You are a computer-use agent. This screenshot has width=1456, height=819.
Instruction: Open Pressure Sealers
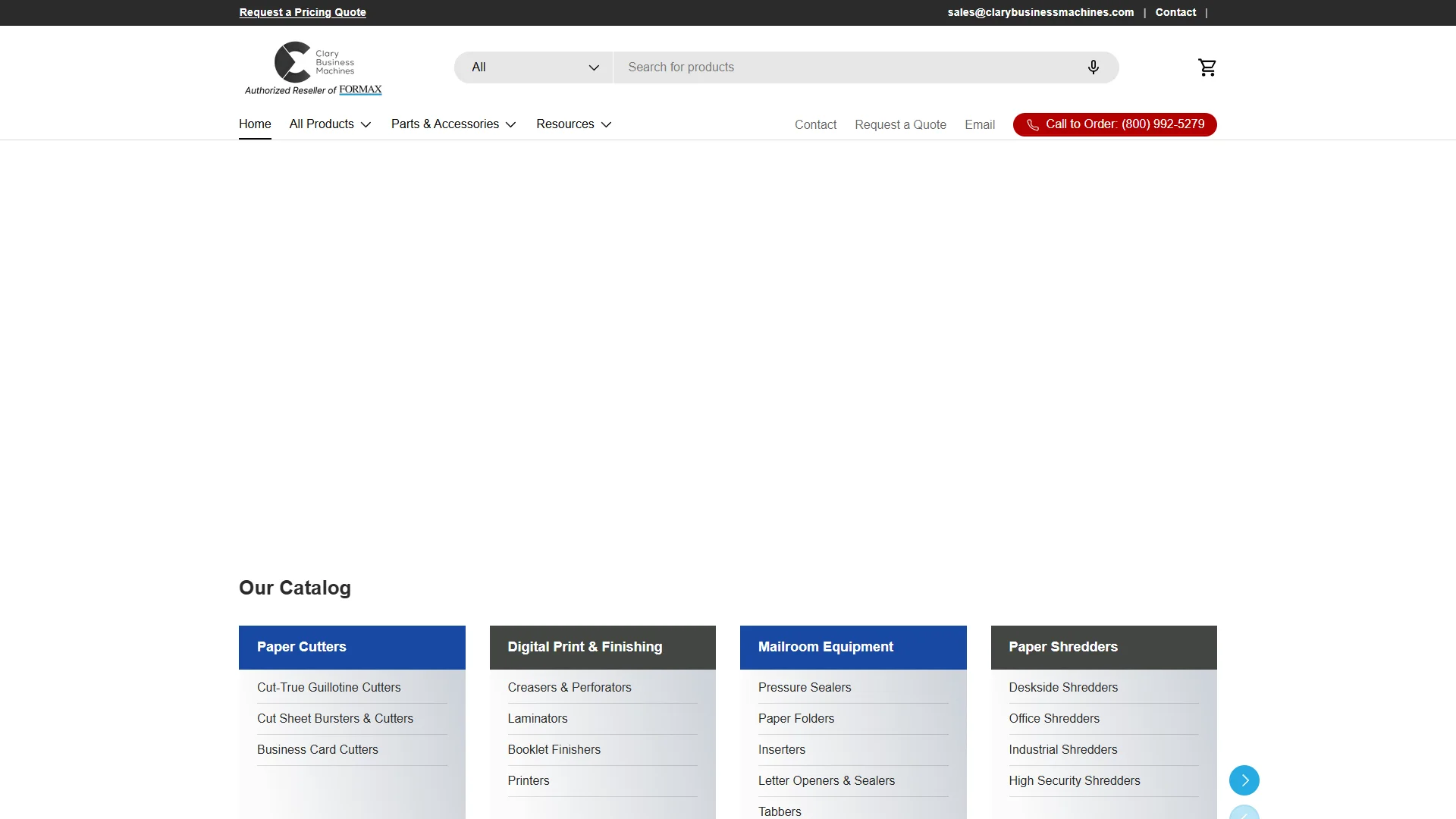point(804,687)
